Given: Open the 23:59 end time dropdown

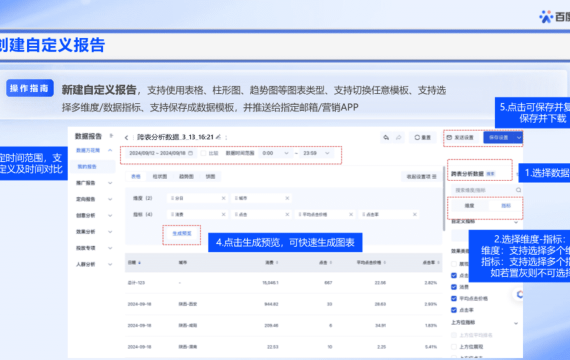Looking at the screenshot, I should (316, 153).
